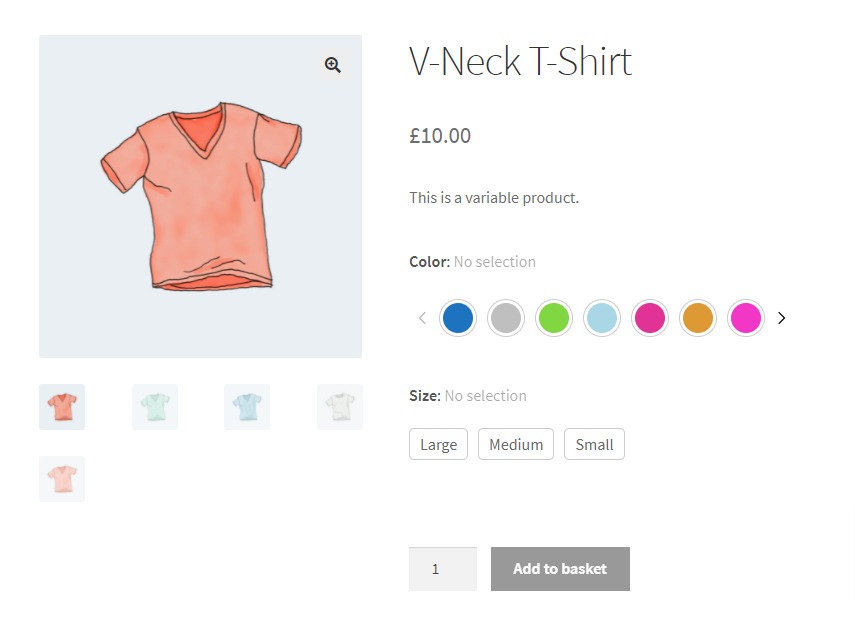Pick the orange color swatch
Image resolution: width=855 pixels, height=618 pixels.
coord(698,318)
